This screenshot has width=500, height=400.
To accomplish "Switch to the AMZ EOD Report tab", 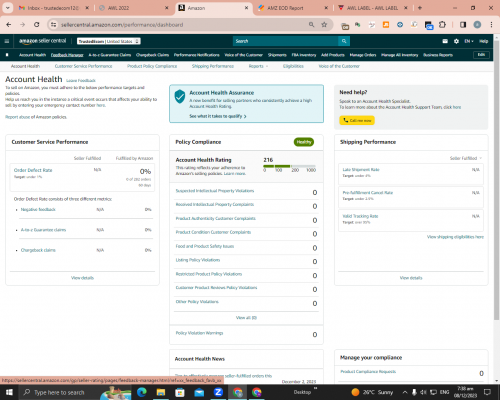I will pyautogui.click(x=293, y=8).
